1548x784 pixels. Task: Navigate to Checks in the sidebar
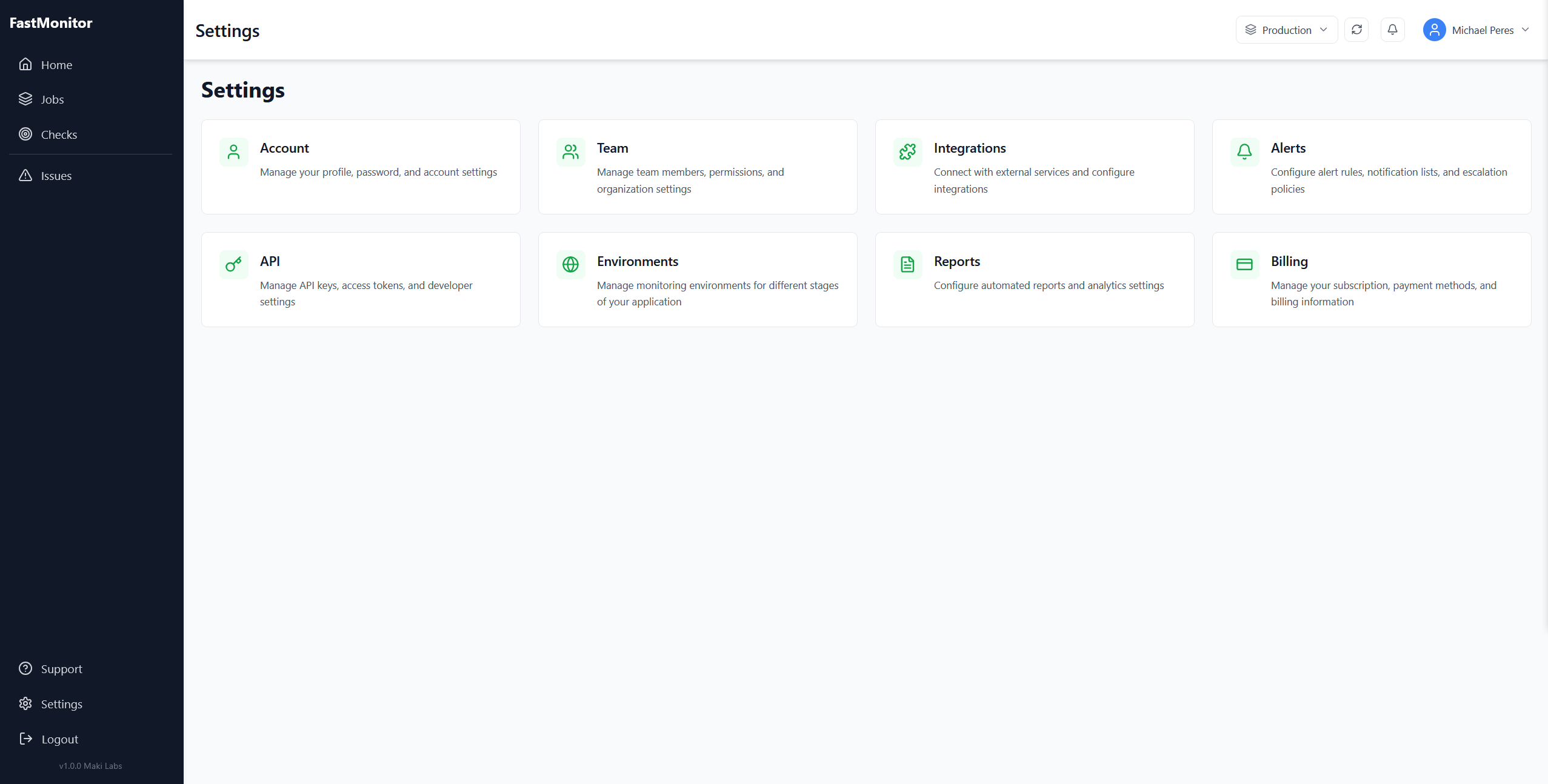pos(59,134)
